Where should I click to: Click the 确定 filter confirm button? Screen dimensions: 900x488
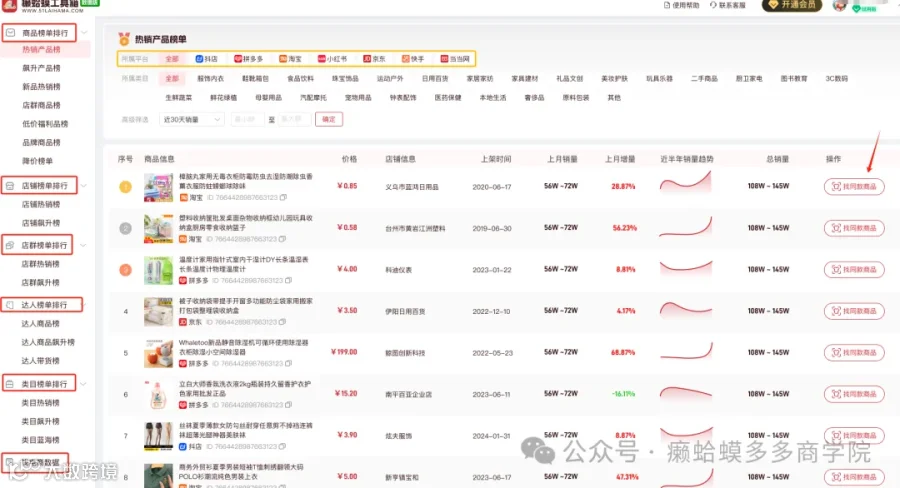[329, 119]
